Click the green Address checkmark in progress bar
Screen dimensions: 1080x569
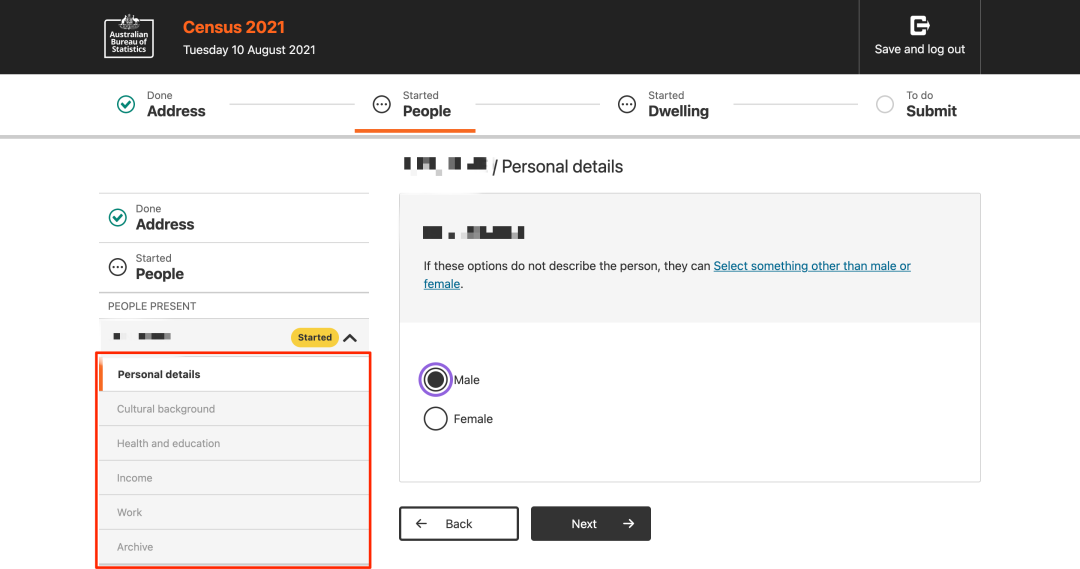point(126,104)
